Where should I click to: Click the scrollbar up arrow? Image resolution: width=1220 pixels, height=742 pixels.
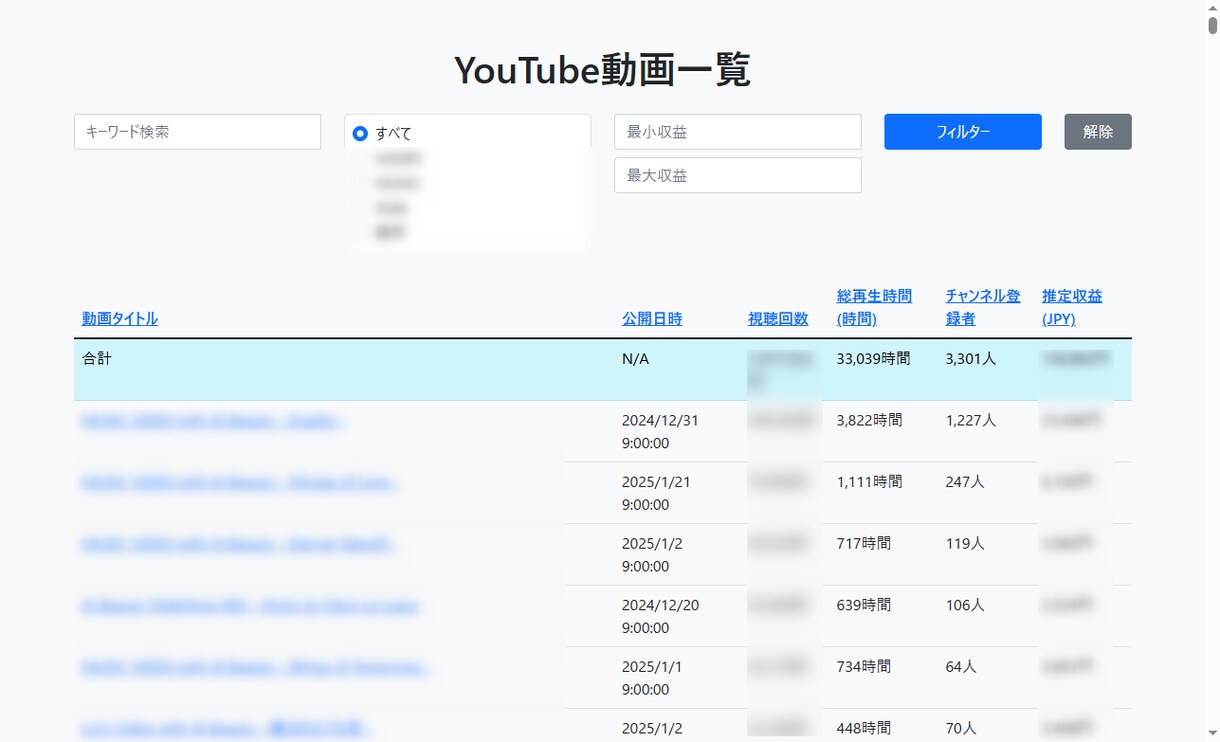[1212, 8]
